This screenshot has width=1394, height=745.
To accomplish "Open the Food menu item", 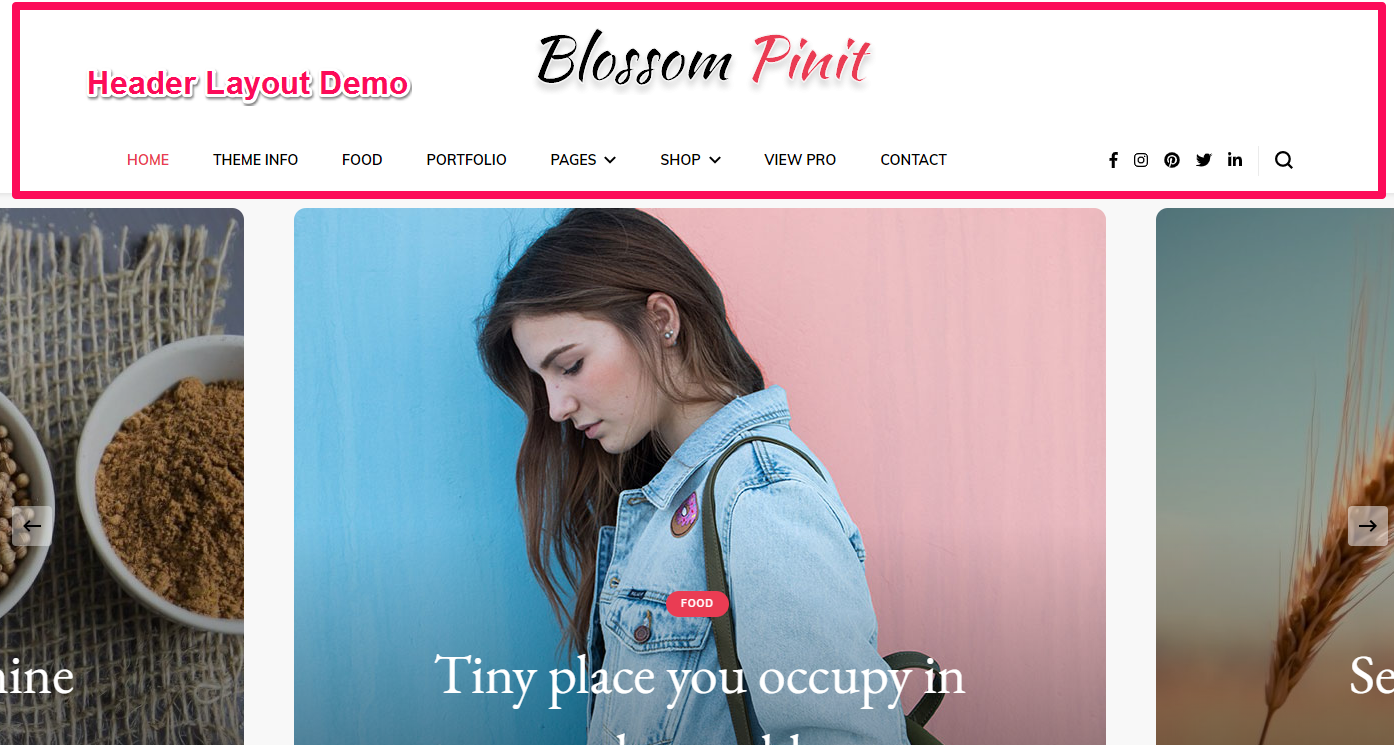I will click(362, 160).
